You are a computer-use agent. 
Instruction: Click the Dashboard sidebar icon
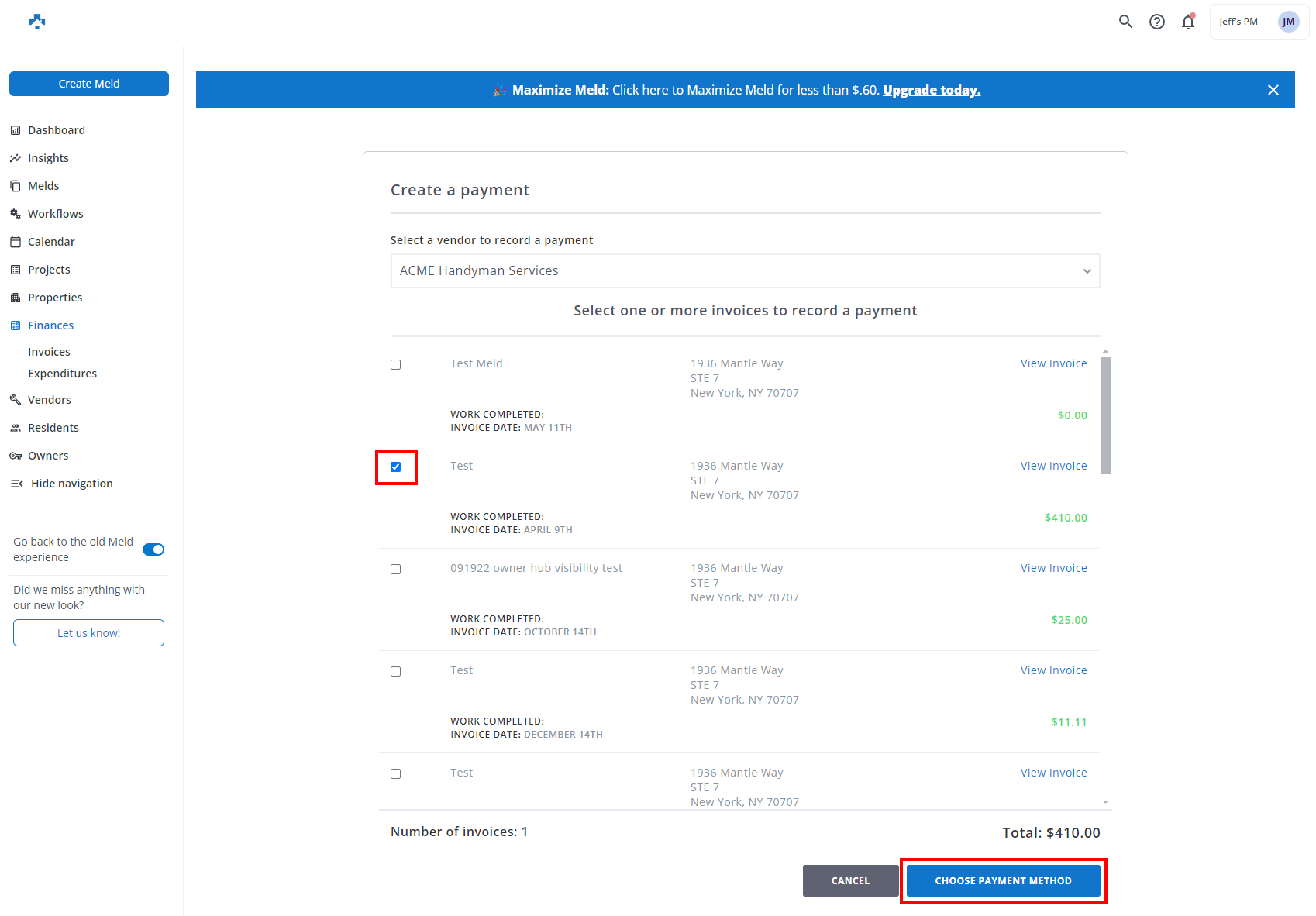point(16,130)
